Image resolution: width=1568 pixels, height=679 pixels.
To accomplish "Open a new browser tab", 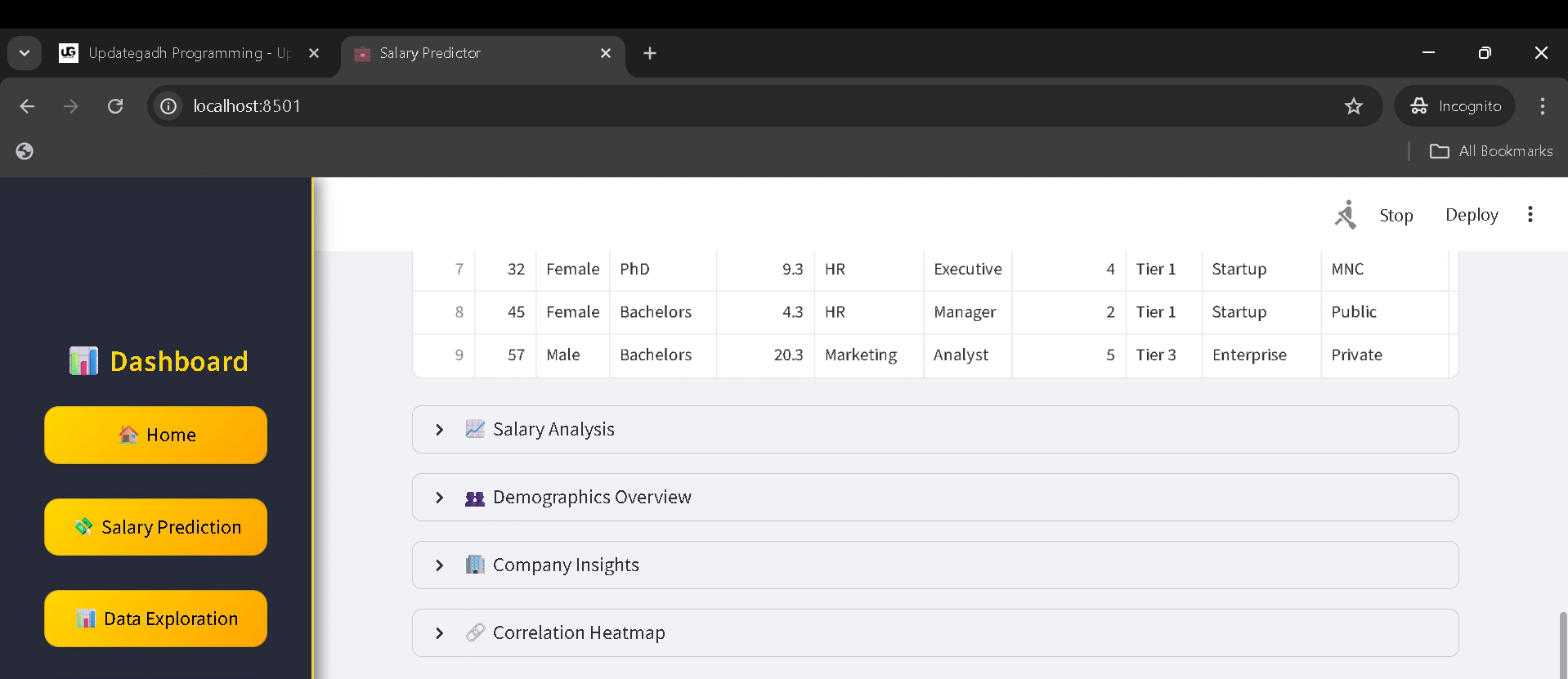I will point(650,53).
